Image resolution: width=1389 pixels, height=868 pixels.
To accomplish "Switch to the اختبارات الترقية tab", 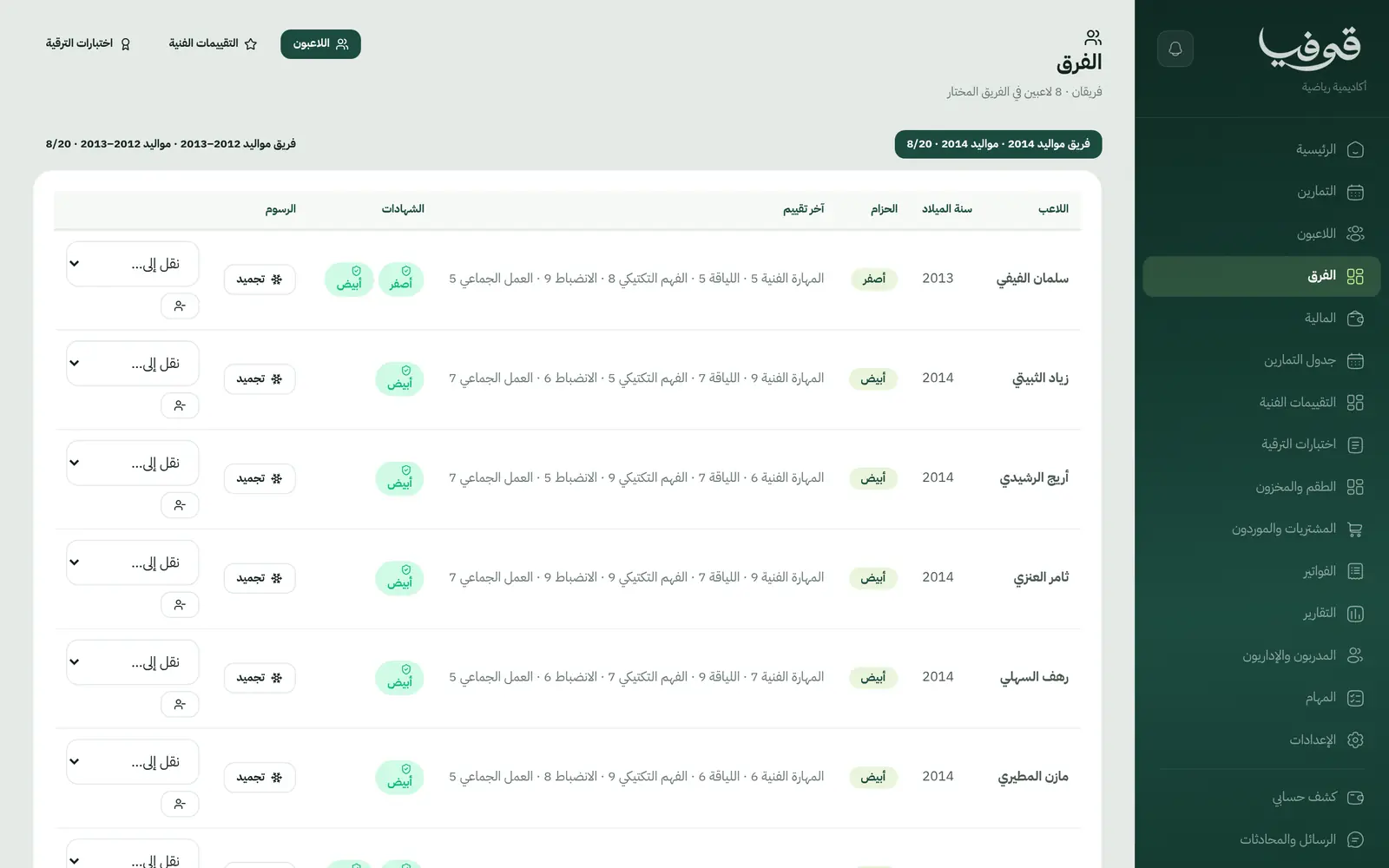I will point(88,44).
